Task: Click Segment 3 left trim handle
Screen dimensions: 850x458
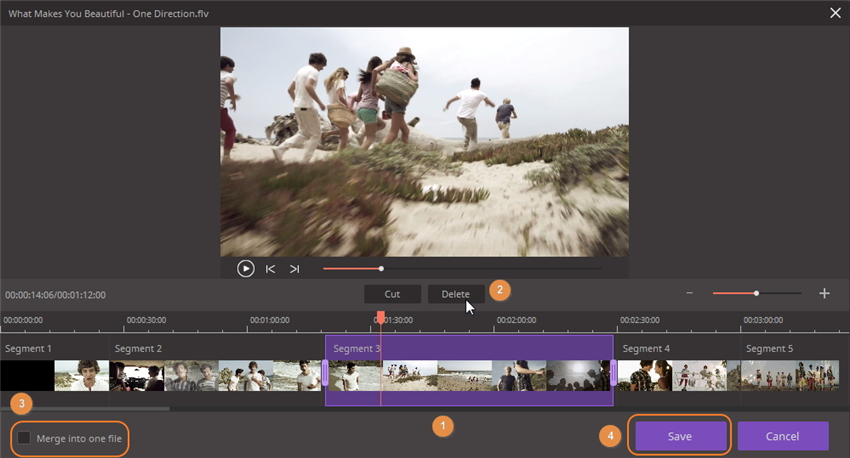Action: tap(325, 373)
